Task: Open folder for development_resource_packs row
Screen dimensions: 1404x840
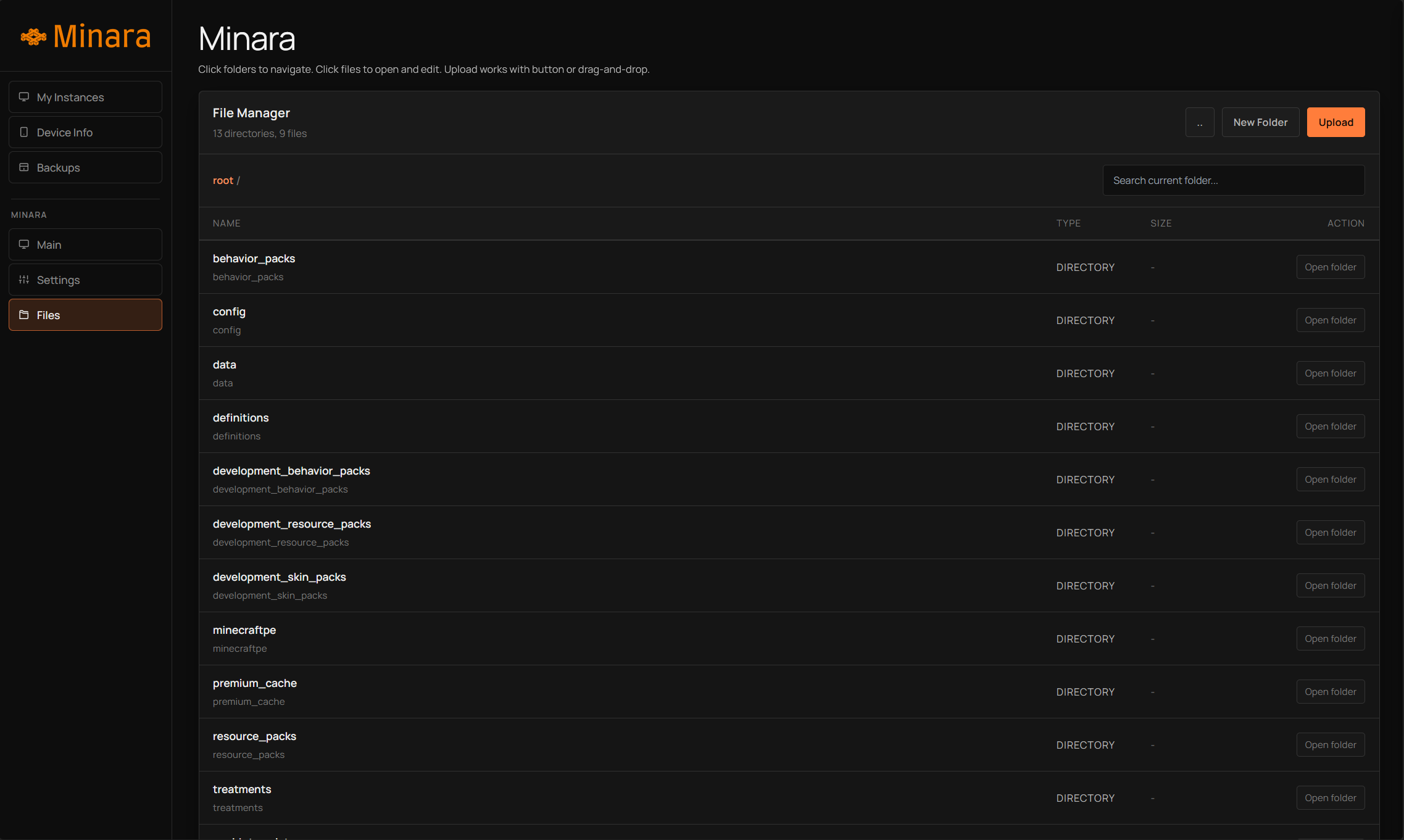Action: coord(1331,533)
